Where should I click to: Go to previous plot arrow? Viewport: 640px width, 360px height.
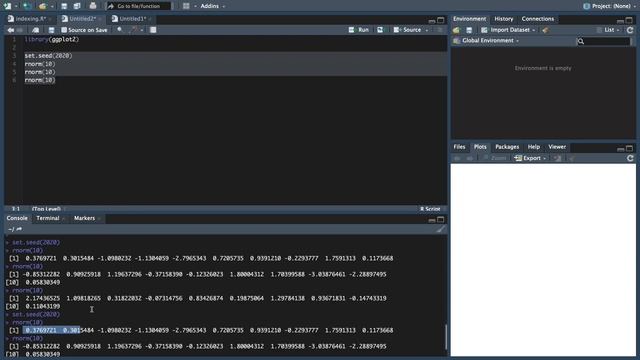point(457,158)
